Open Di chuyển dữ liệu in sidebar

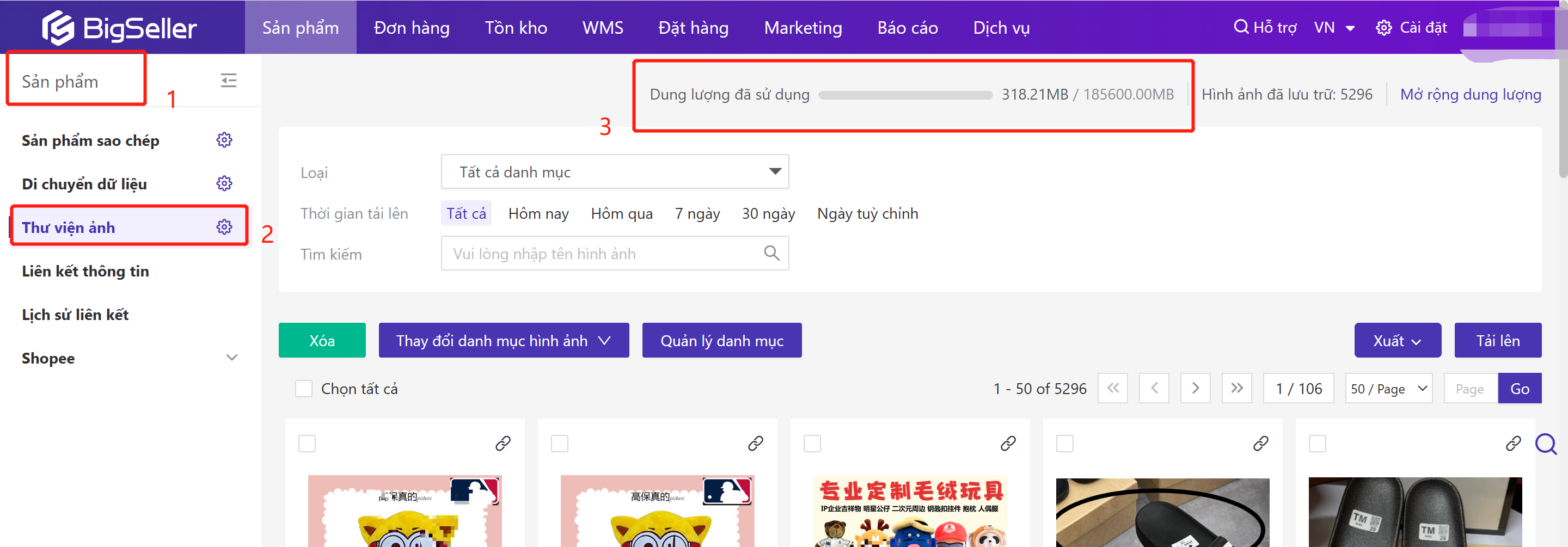click(x=84, y=184)
